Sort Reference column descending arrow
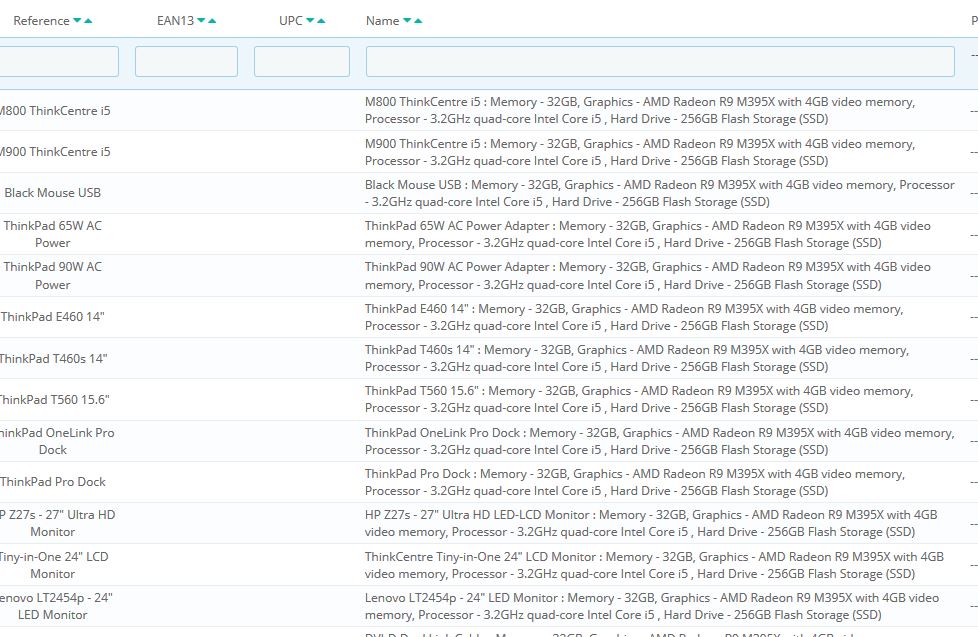The width and height of the screenshot is (978, 637). click(x=77, y=21)
